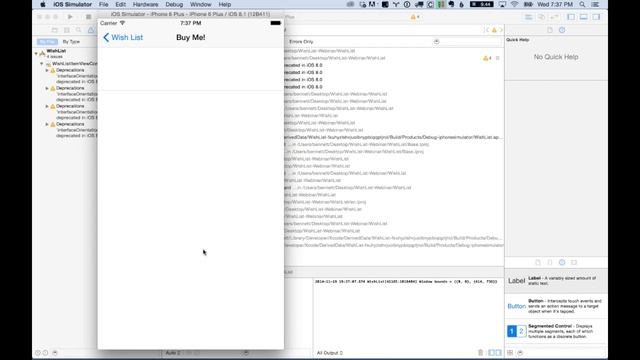Open the Edit menu
Image resolution: width=640 pixels, height=360 pixels.
click(120, 4)
